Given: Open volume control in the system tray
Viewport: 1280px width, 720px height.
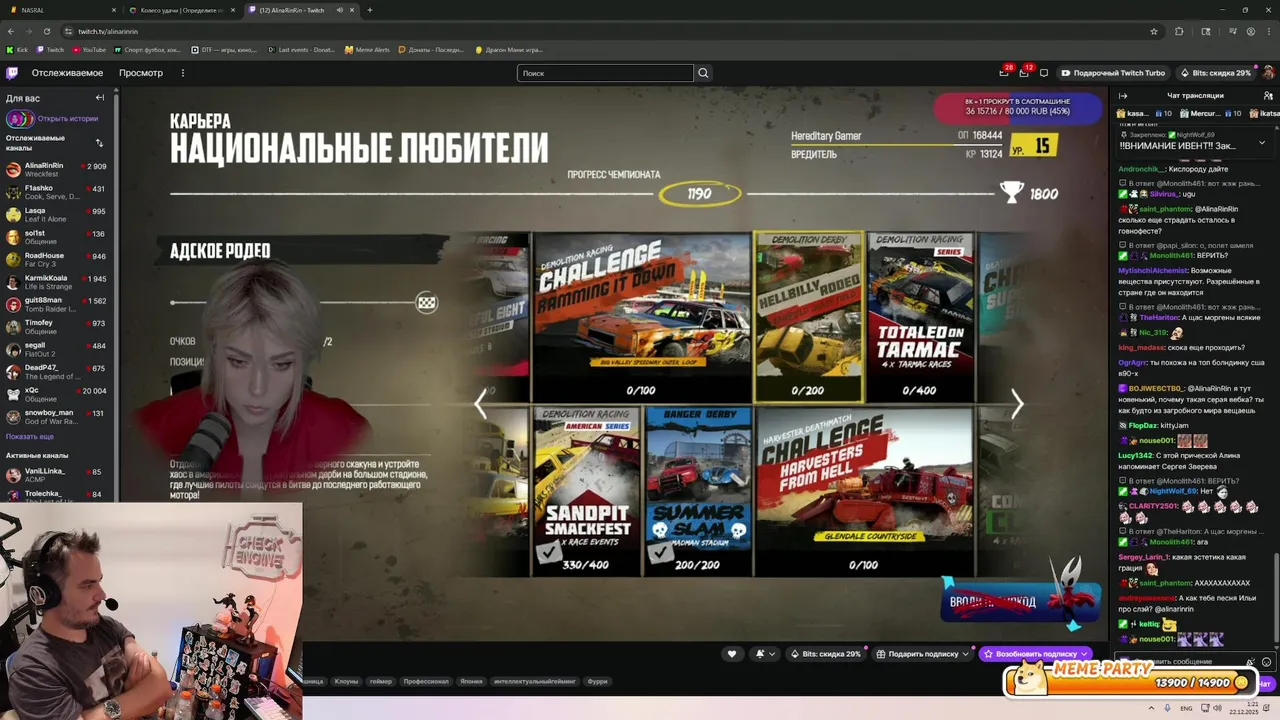Looking at the screenshot, I should click(x=1218, y=708).
